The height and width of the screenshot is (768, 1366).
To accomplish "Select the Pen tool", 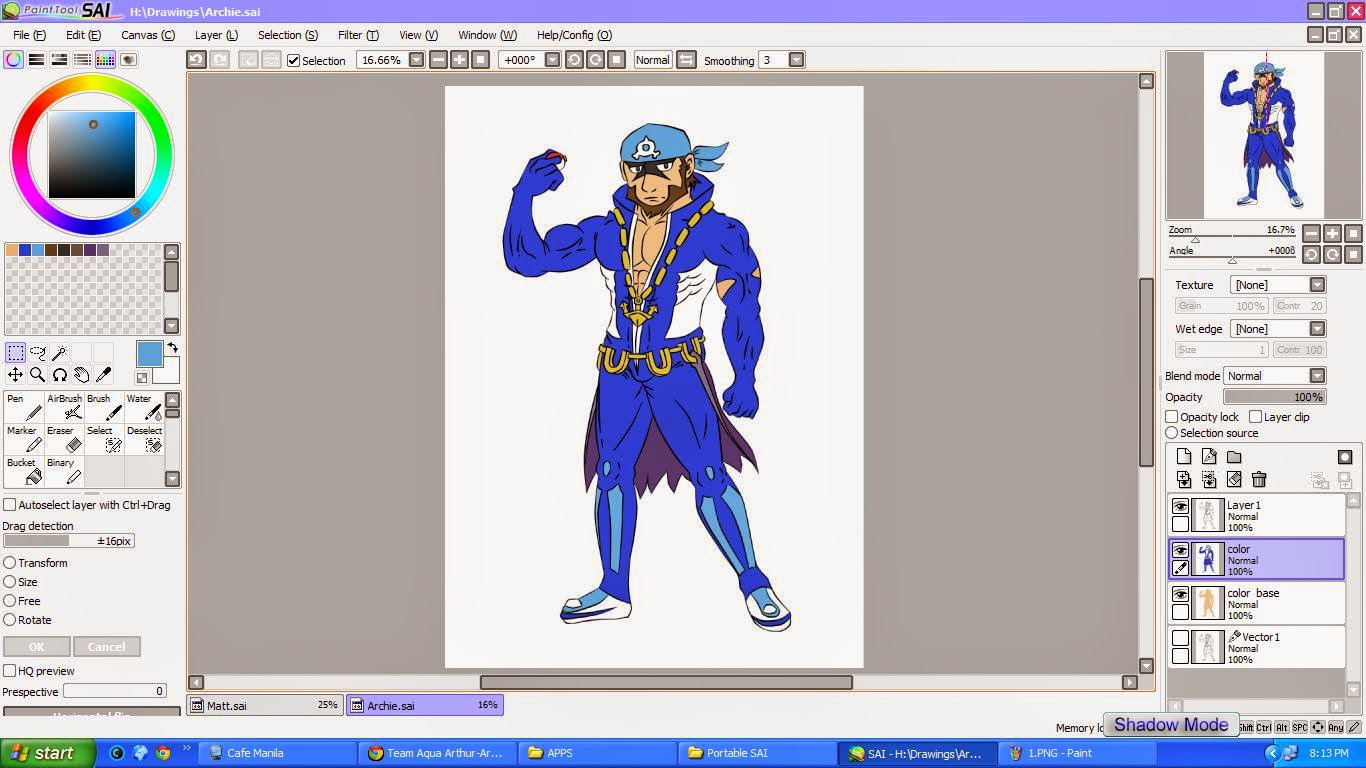I will (24, 407).
